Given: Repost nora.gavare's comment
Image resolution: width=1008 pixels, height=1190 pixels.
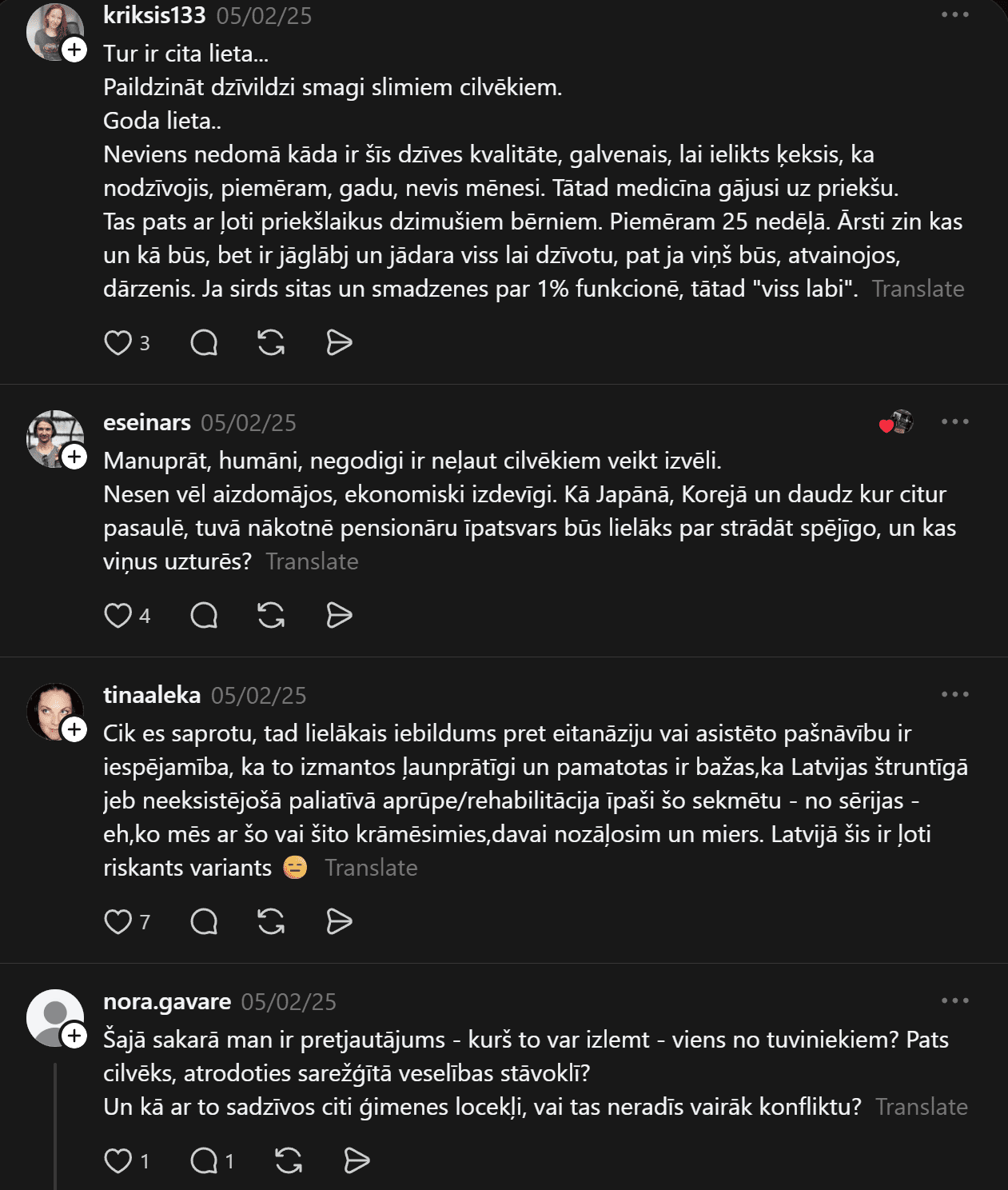Looking at the screenshot, I should coord(289,1161).
